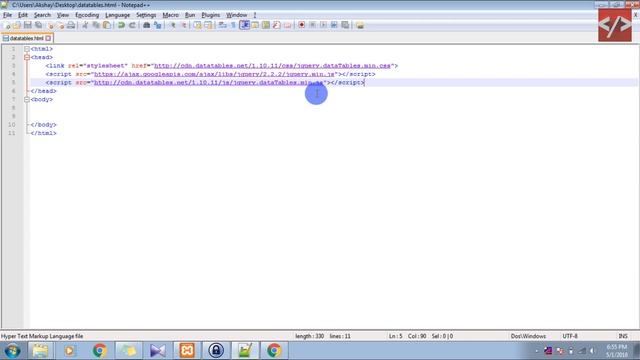Open the XAMPP icon in taskbar
The width and height of the screenshot is (640, 360).
(x=187, y=351)
